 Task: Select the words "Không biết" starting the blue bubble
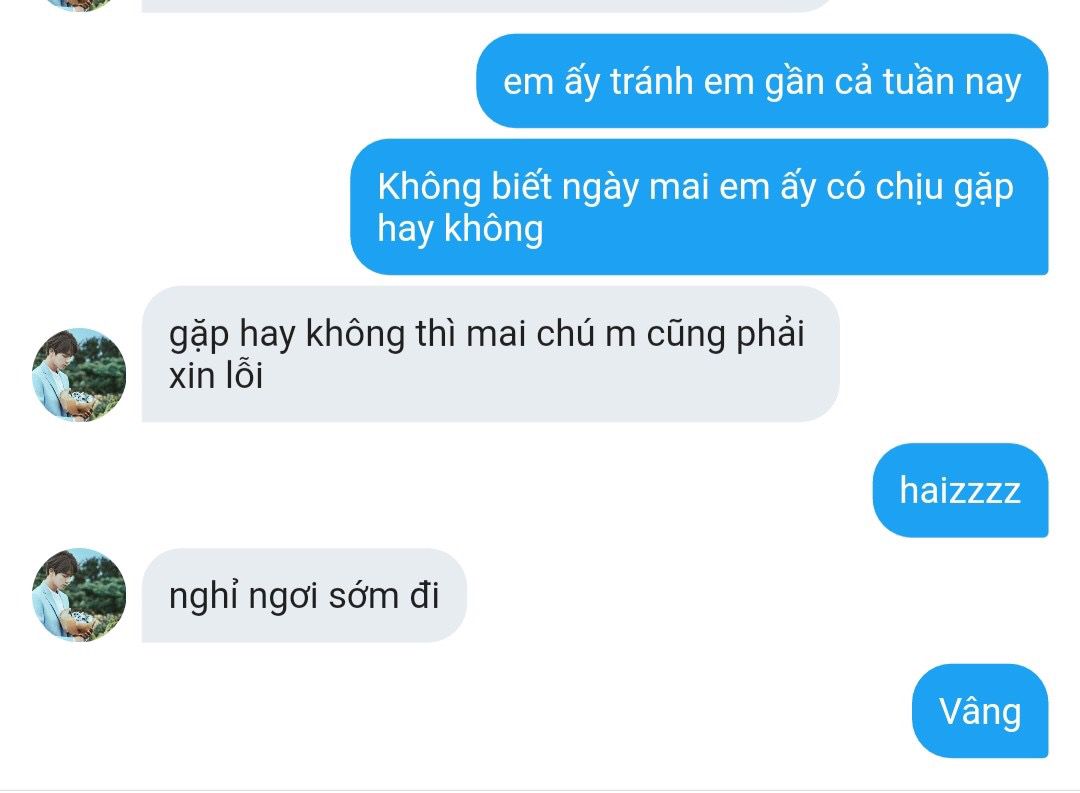pos(464,187)
